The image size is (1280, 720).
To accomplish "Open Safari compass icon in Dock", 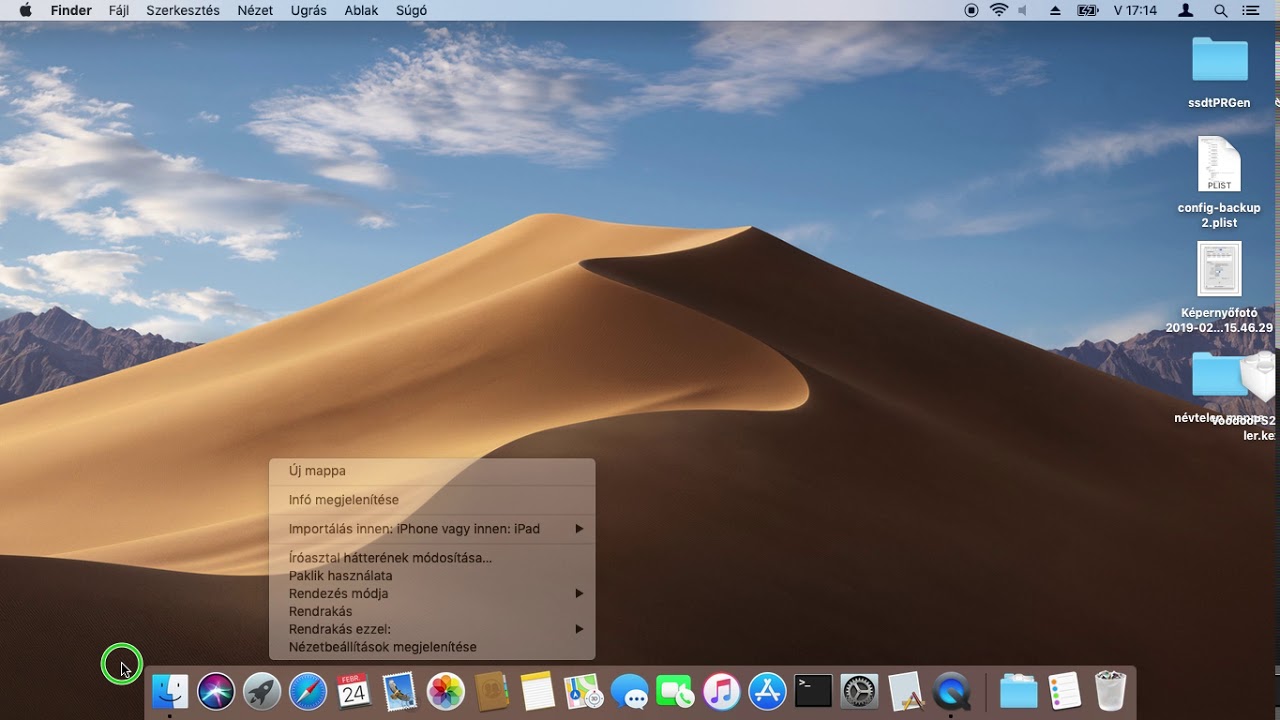I will pos(308,691).
